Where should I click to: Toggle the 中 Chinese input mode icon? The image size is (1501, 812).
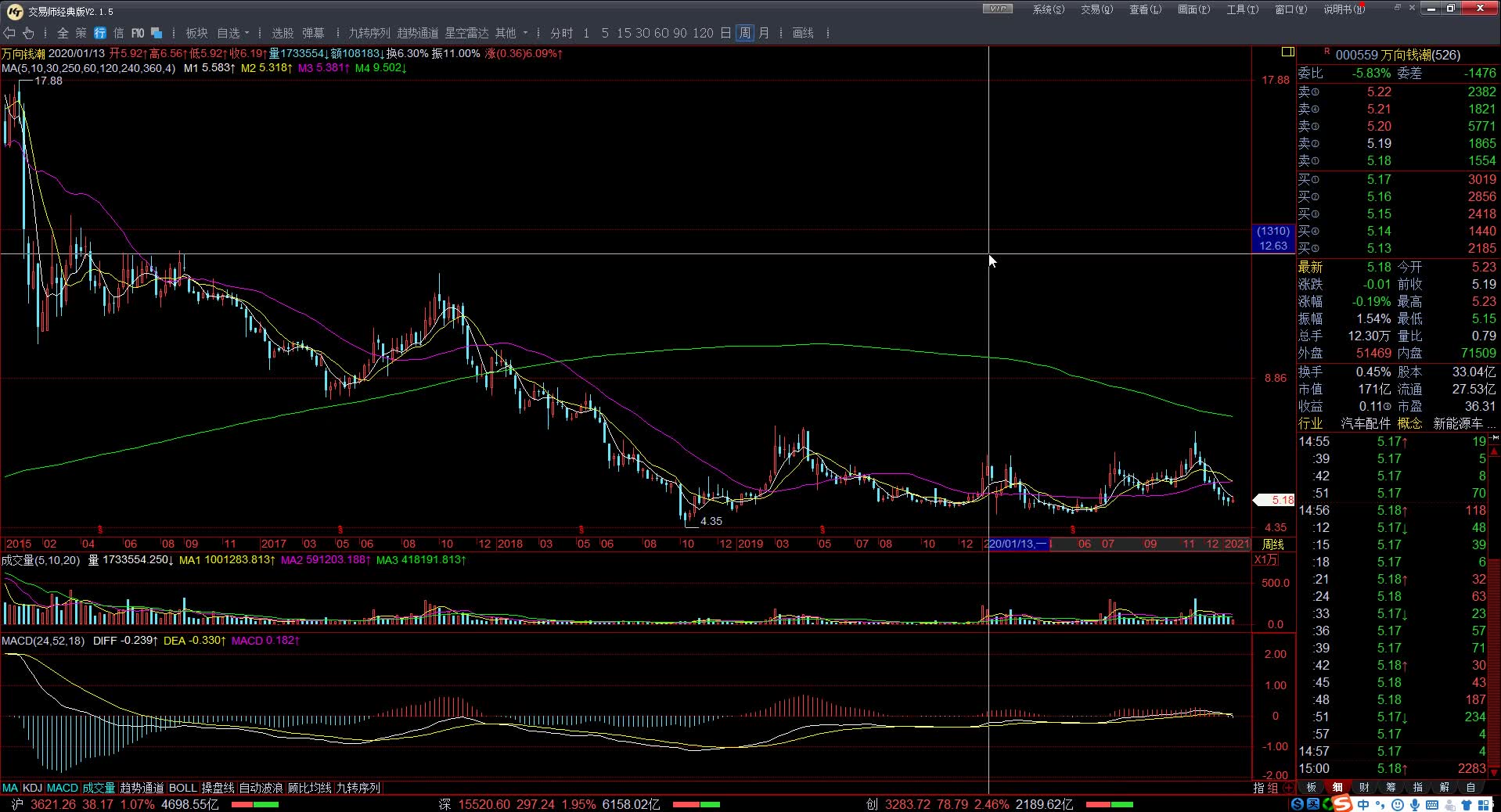[1364, 804]
